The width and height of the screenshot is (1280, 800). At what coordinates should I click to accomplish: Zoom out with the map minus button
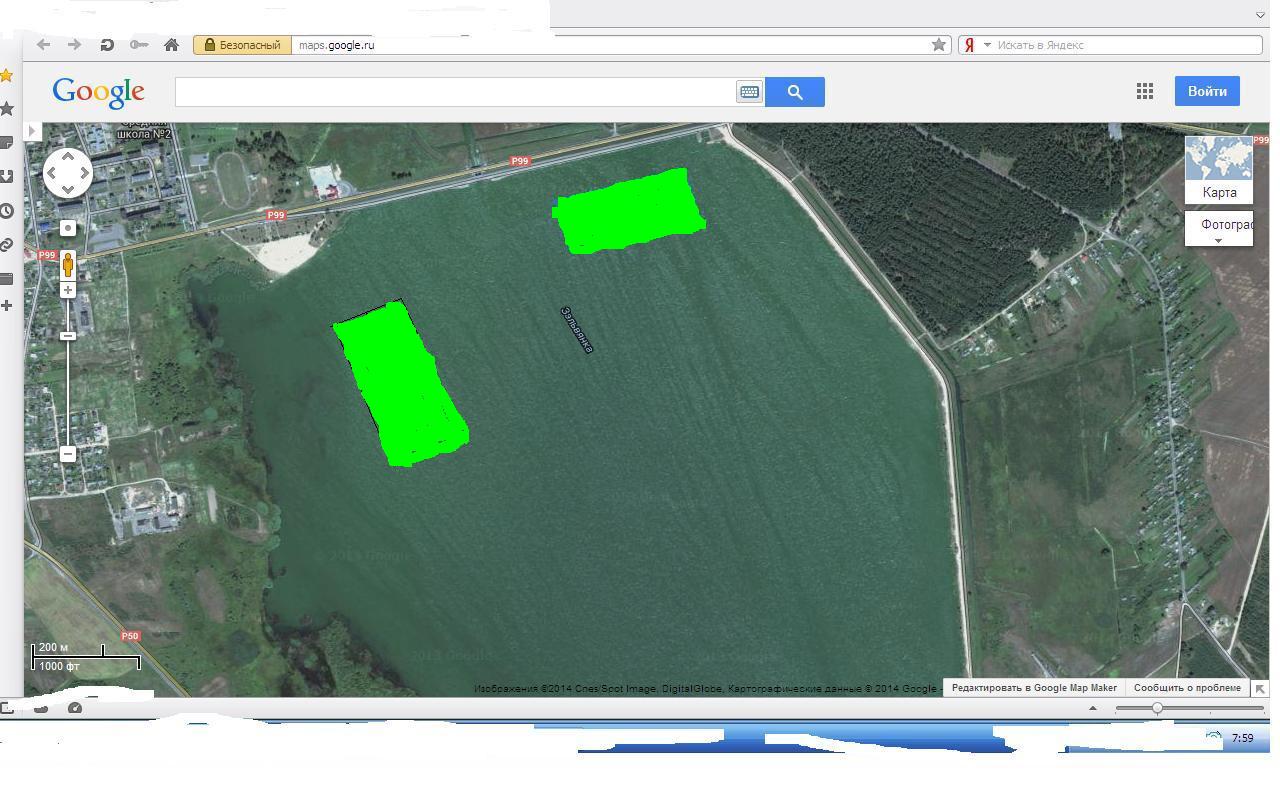(x=68, y=454)
